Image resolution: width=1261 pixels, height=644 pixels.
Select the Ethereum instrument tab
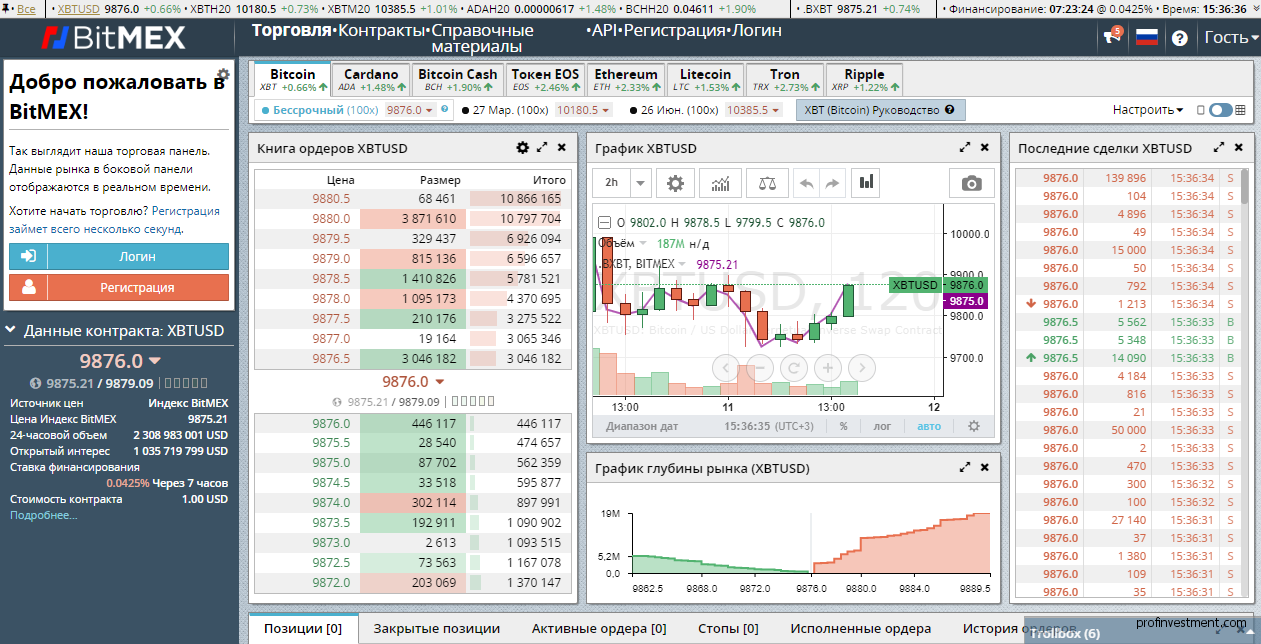pyautogui.click(x=626, y=79)
